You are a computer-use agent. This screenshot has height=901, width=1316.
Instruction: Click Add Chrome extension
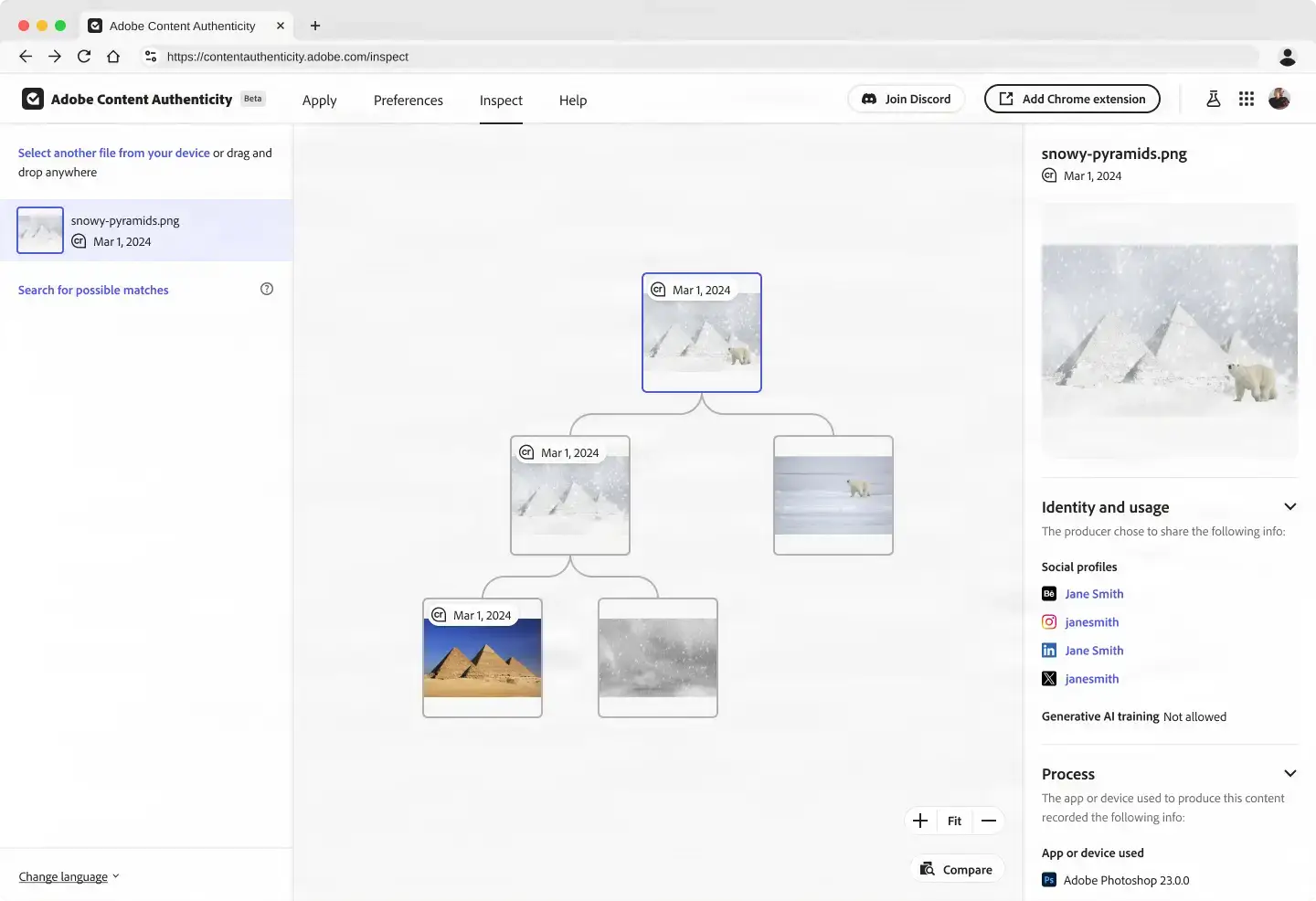pyautogui.click(x=1071, y=99)
